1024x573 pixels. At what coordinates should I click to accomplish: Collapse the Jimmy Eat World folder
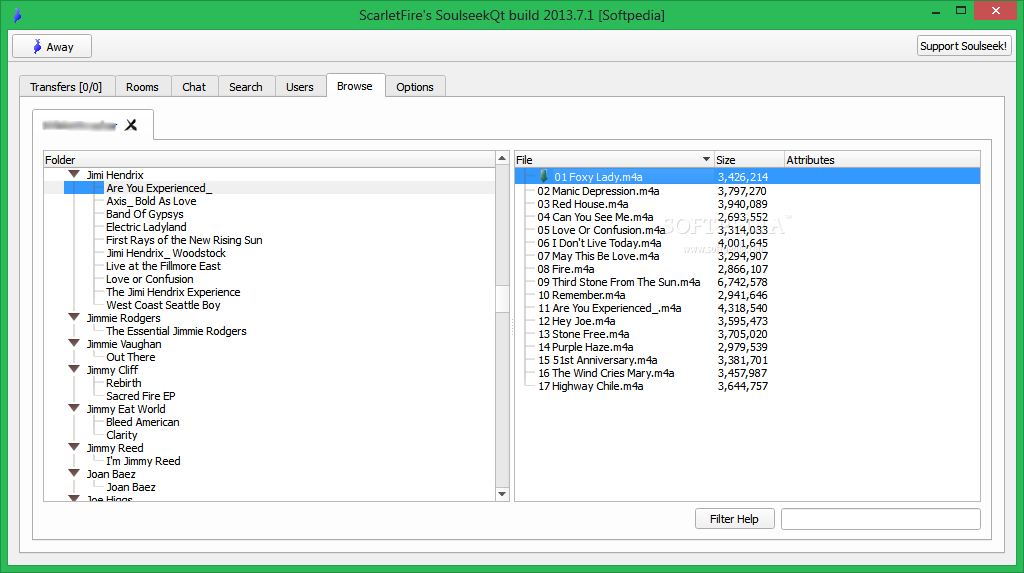pyautogui.click(x=74, y=408)
